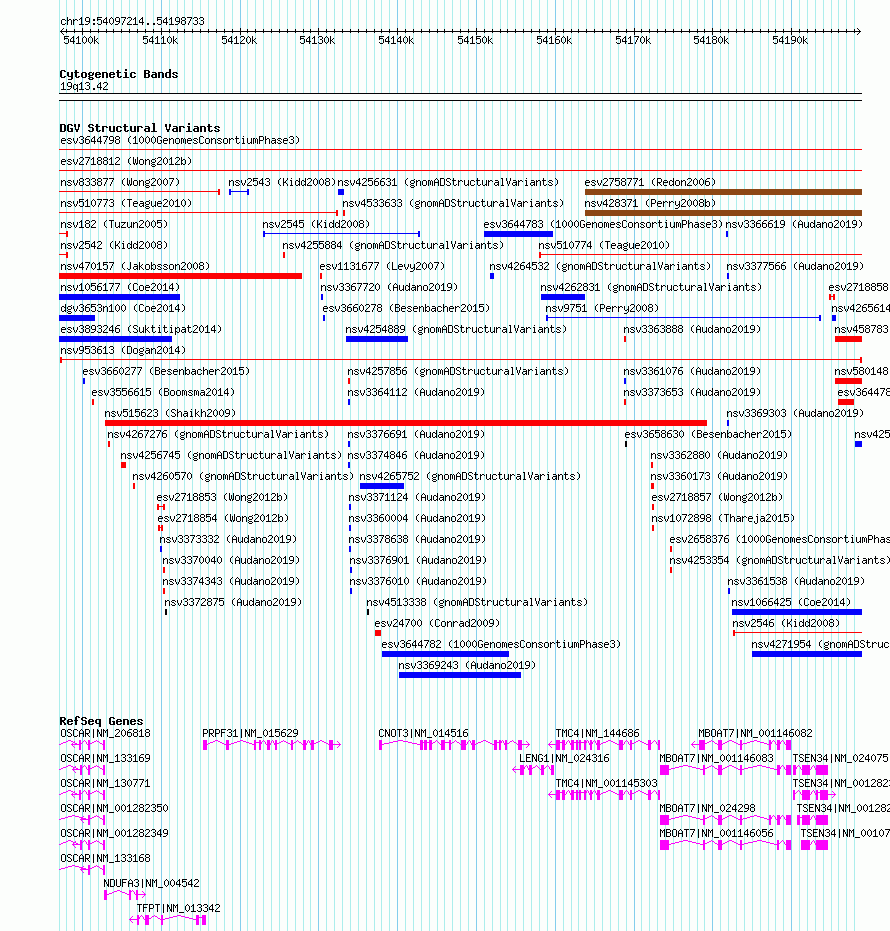
Task: Open esv3556615 (Boomsma2014) label
Action: pos(163,392)
